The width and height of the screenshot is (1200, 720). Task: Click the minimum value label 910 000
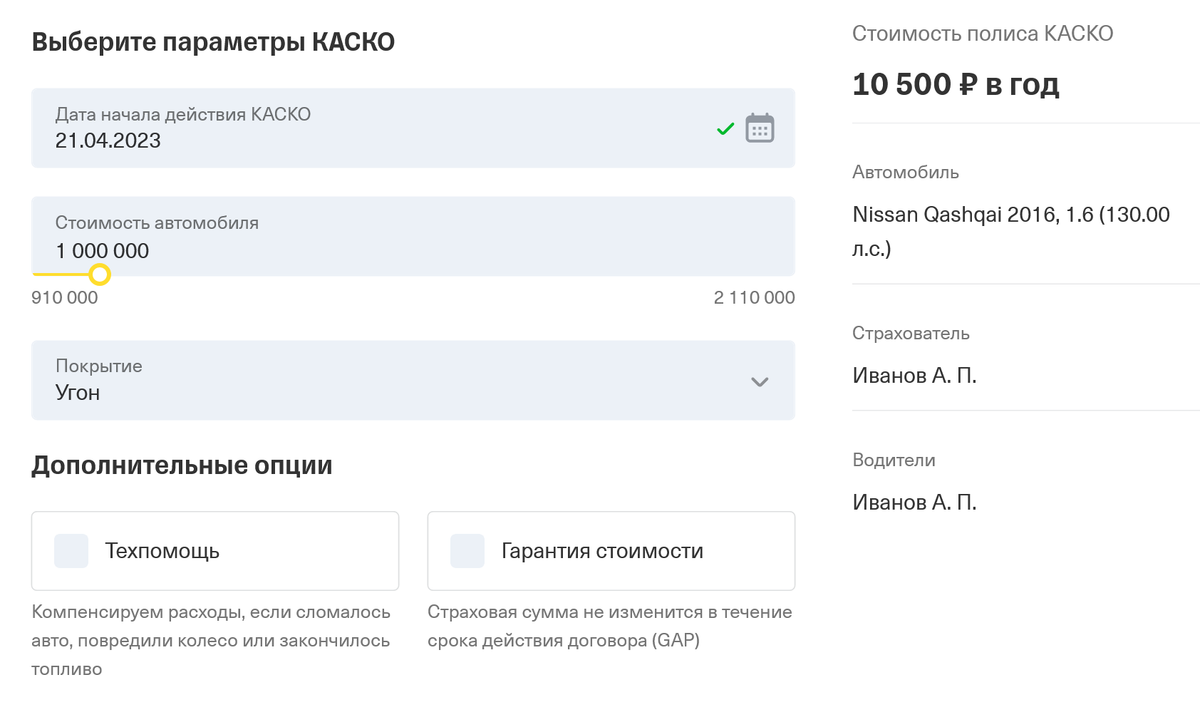pos(65,298)
